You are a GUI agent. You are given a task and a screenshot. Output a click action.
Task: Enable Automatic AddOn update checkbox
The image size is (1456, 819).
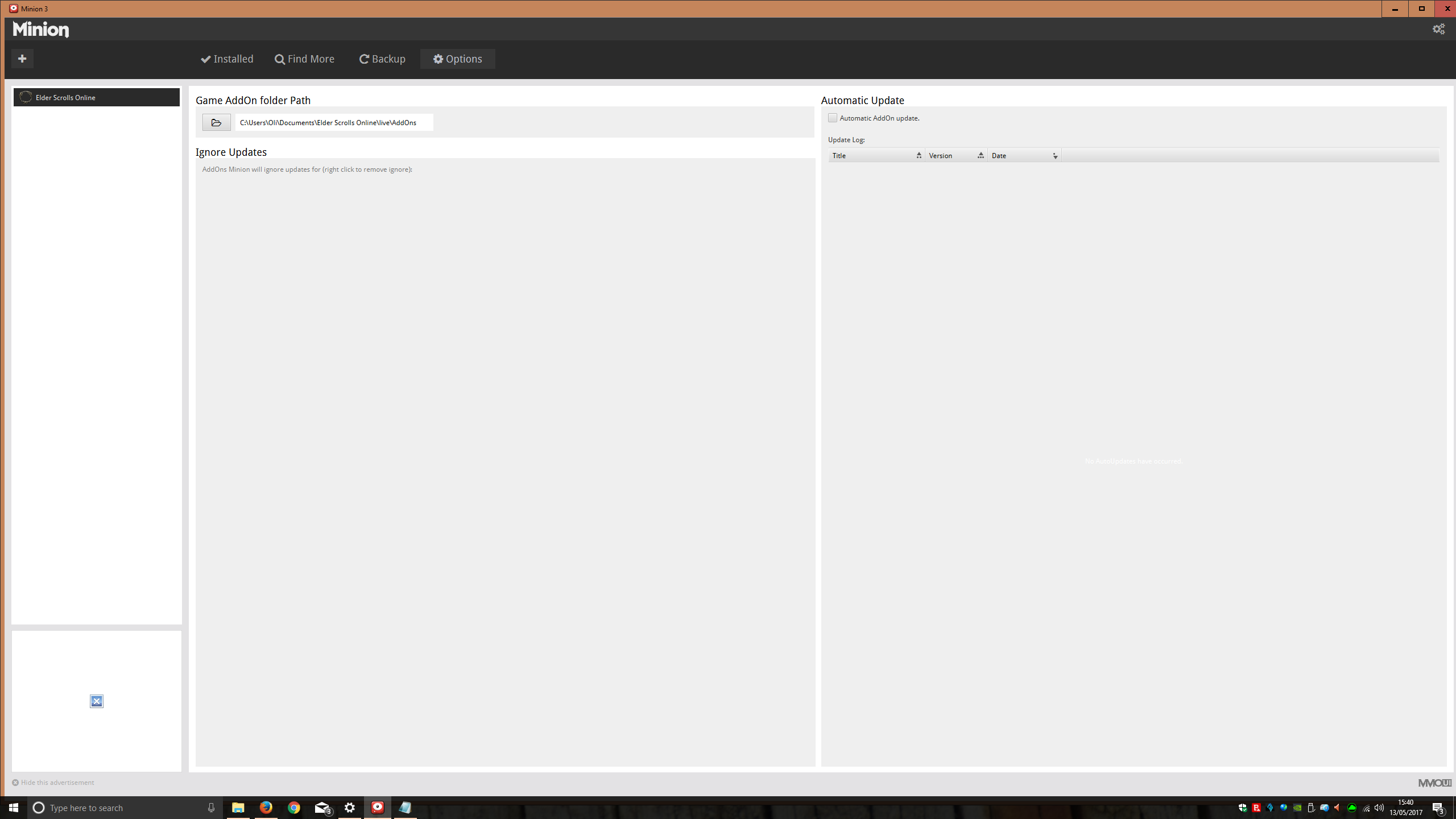point(833,118)
